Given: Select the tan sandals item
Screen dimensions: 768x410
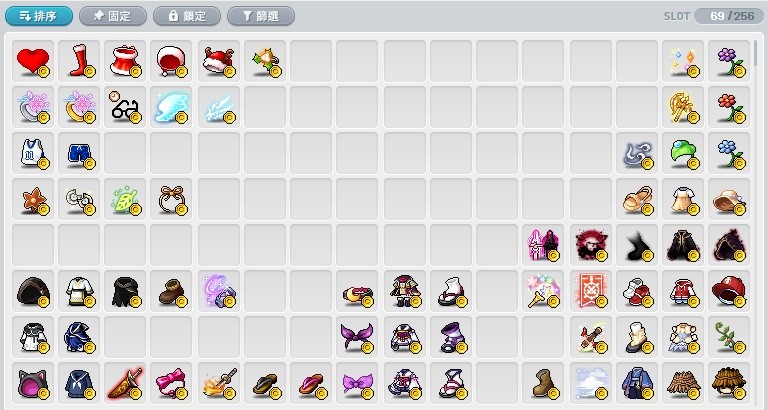Looking at the screenshot, I should [636, 199].
